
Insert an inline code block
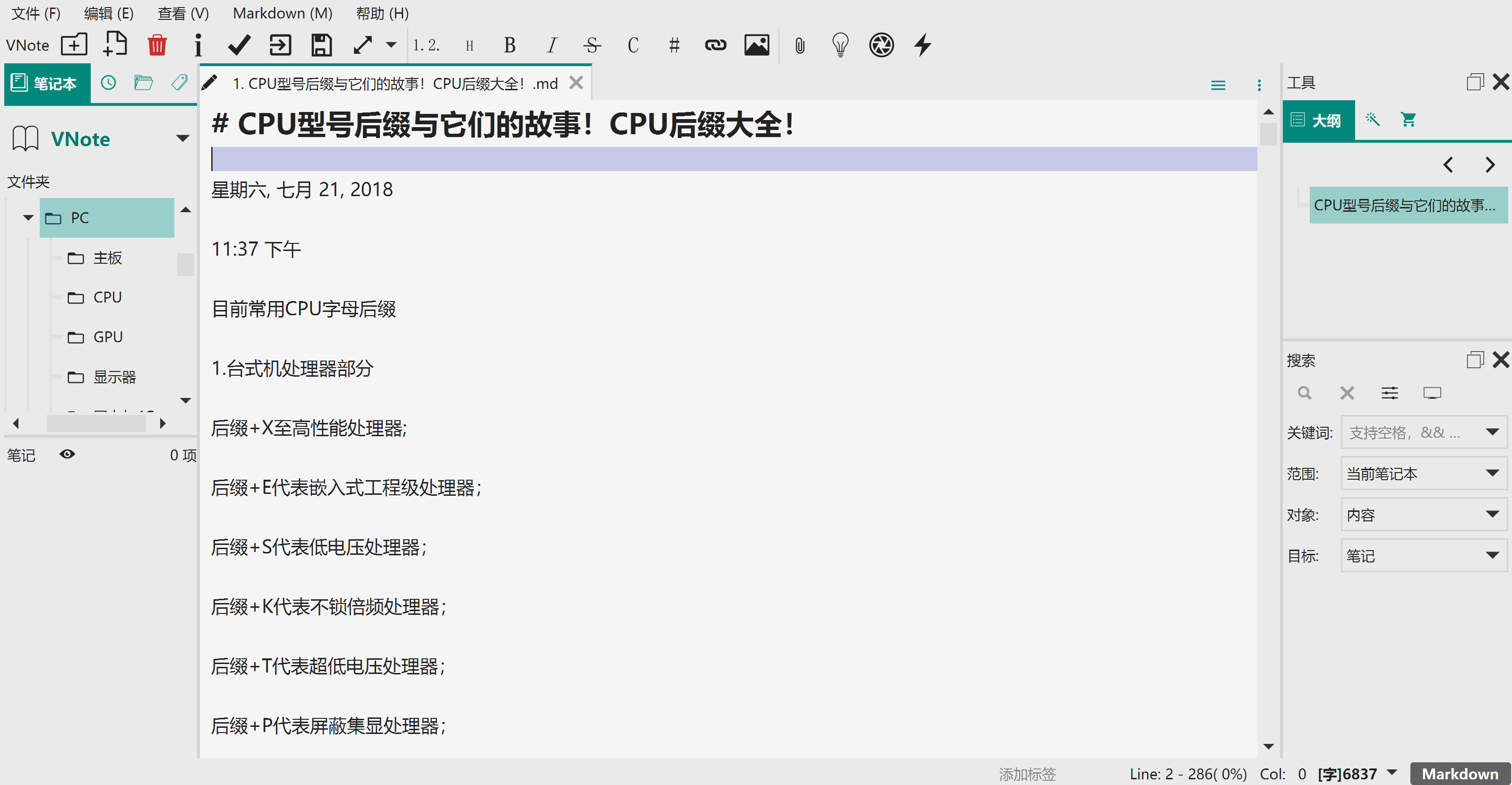[x=633, y=44]
